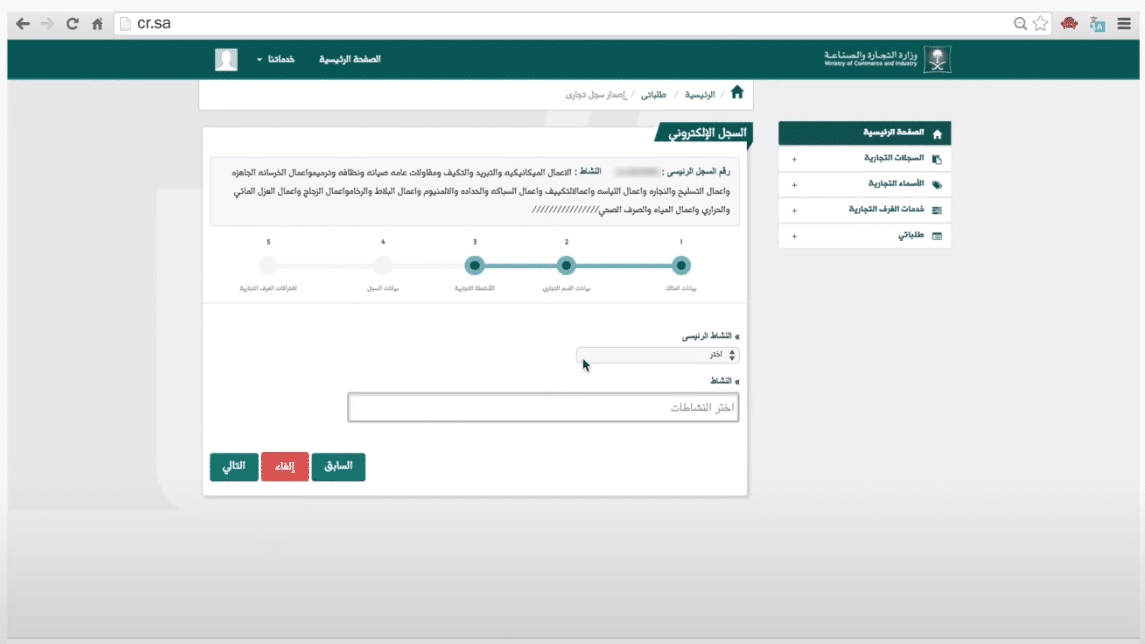This screenshot has height=644, width=1145.
Task: Select step 4 بيانات السجل marker
Action: coord(383,266)
